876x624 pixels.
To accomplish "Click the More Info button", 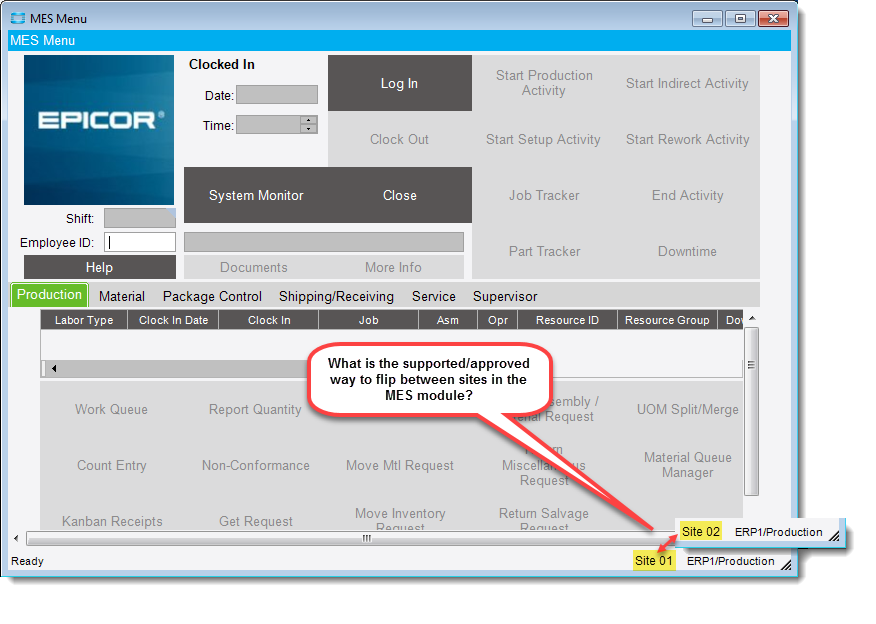I will pos(393,267).
